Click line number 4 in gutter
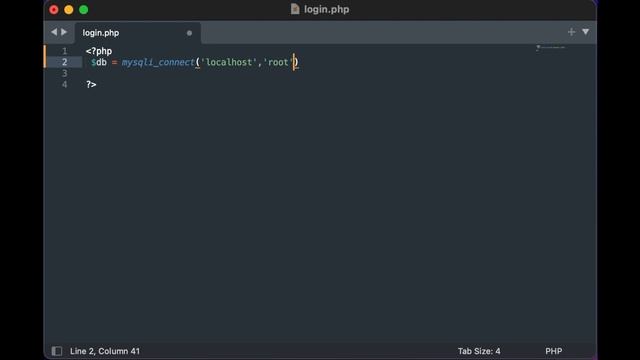 [64, 84]
